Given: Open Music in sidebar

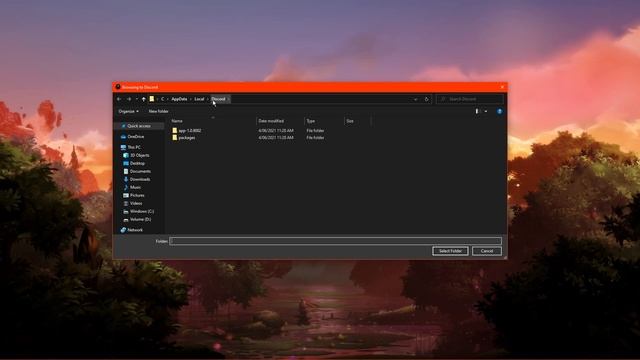Looking at the screenshot, I should [x=136, y=187].
